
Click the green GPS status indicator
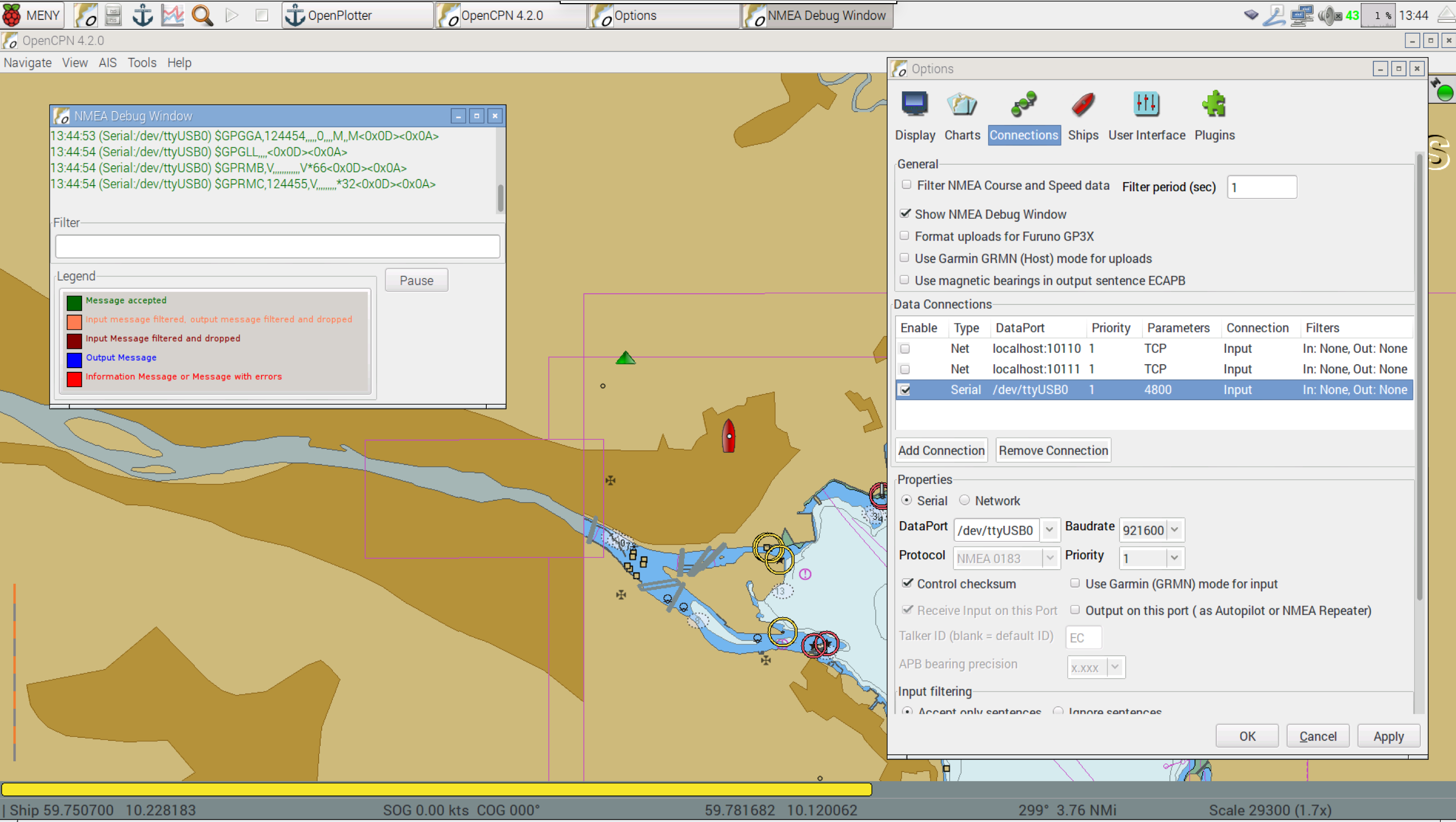pyautogui.click(x=1444, y=92)
